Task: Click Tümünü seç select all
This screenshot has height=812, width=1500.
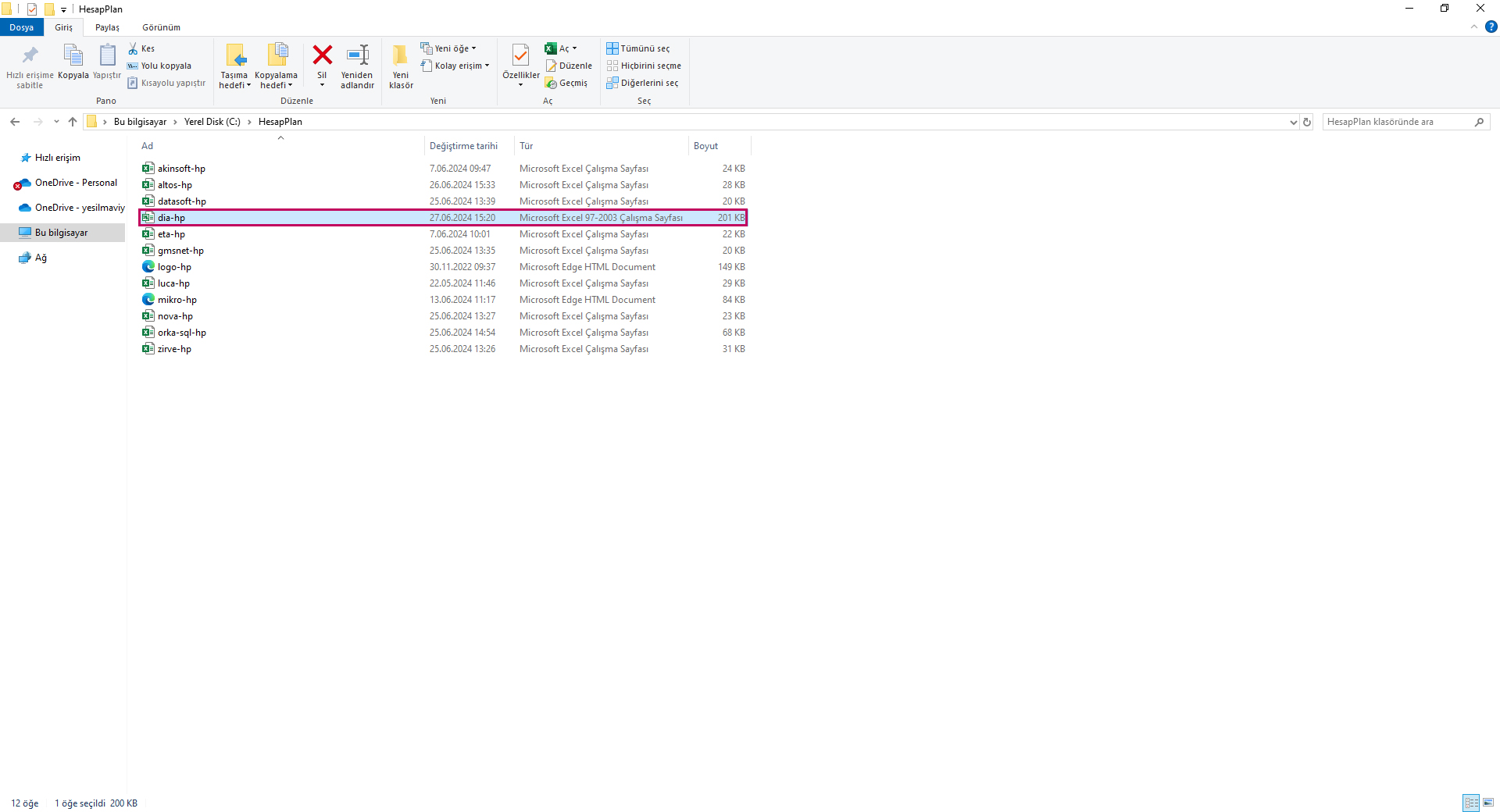Action: pos(638,48)
